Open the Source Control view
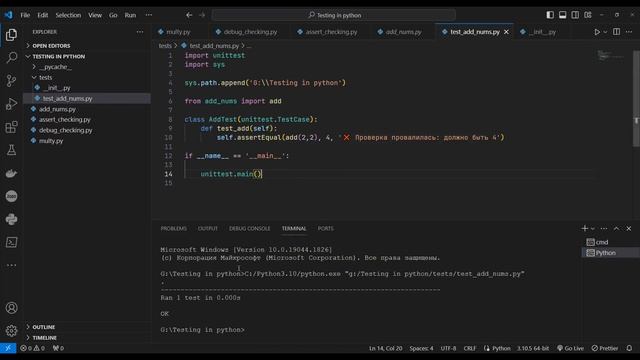This screenshot has width=640, height=360. (11, 80)
